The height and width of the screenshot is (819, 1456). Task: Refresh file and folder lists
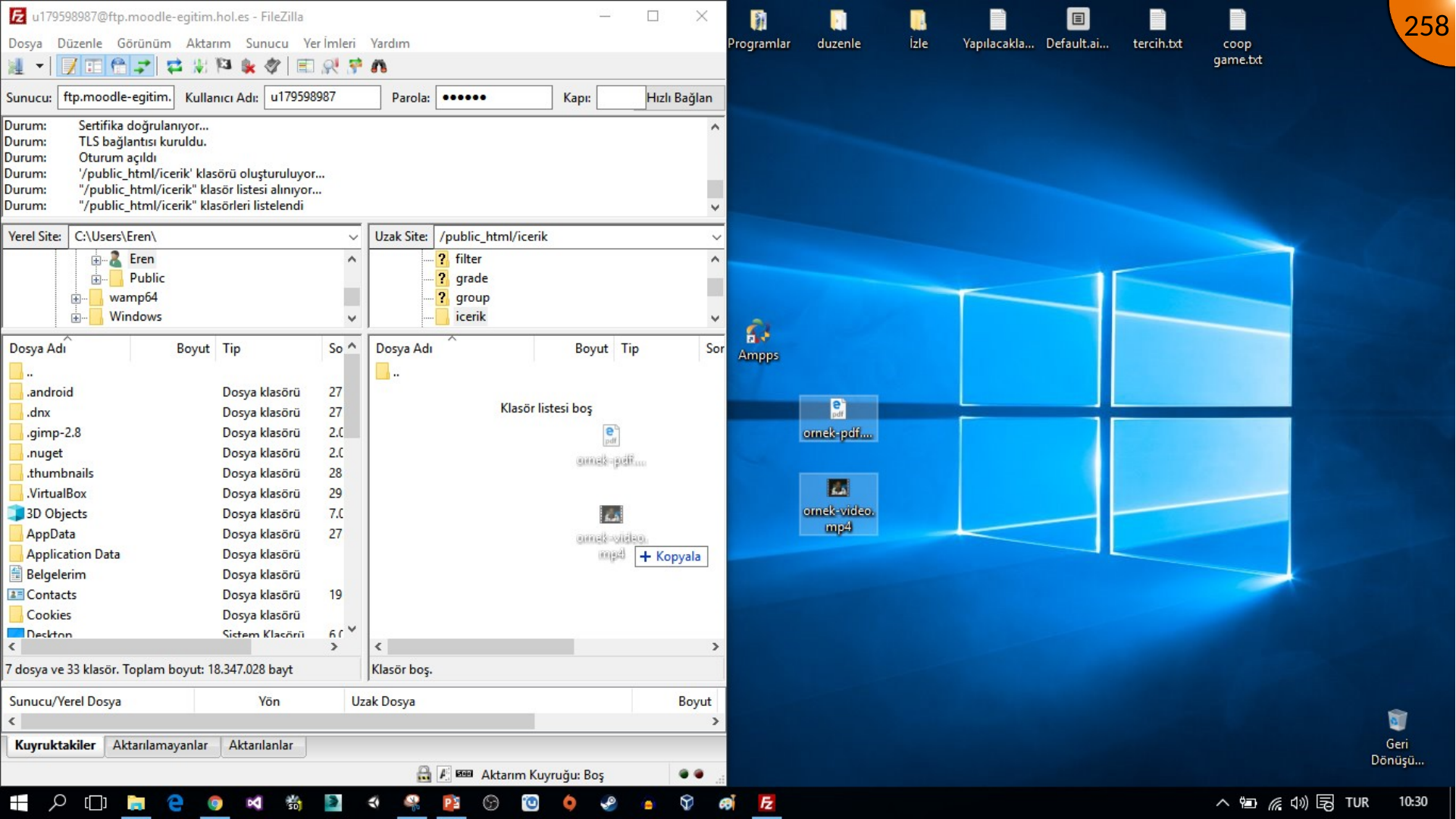[175, 66]
